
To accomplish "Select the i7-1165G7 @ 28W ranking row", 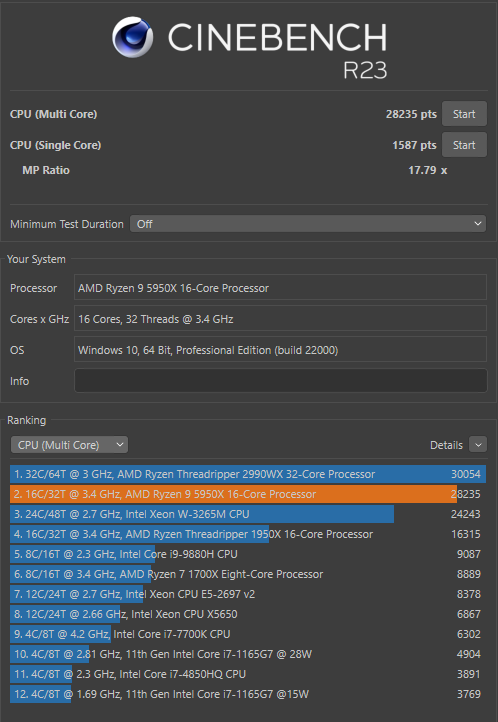I will click(248, 654).
